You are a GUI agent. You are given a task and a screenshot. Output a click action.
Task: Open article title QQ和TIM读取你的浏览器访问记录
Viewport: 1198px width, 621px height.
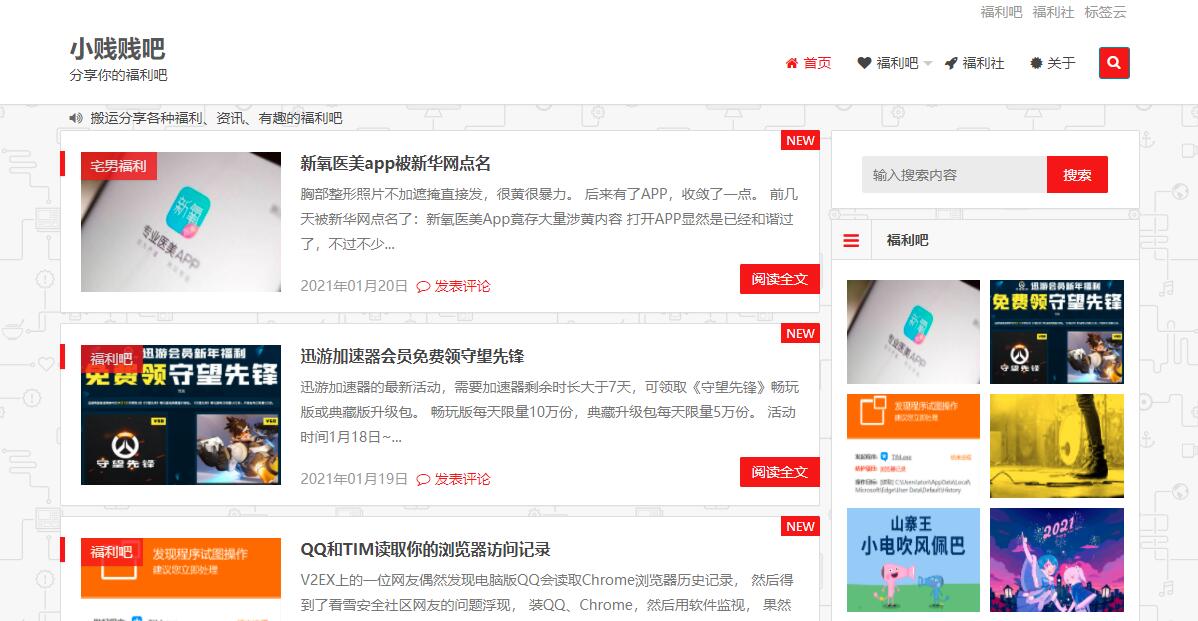click(425, 550)
